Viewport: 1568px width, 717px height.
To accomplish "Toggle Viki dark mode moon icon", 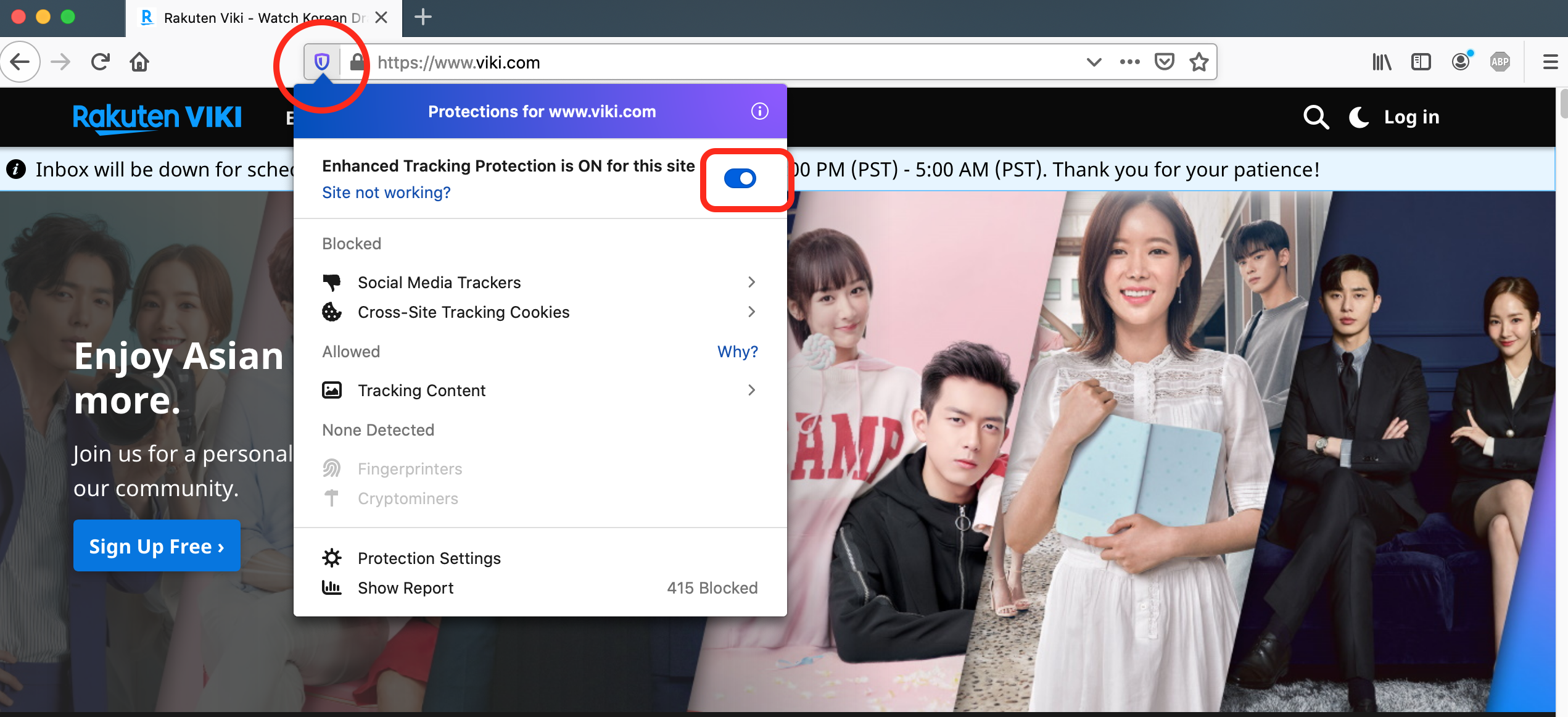I will tap(1358, 117).
